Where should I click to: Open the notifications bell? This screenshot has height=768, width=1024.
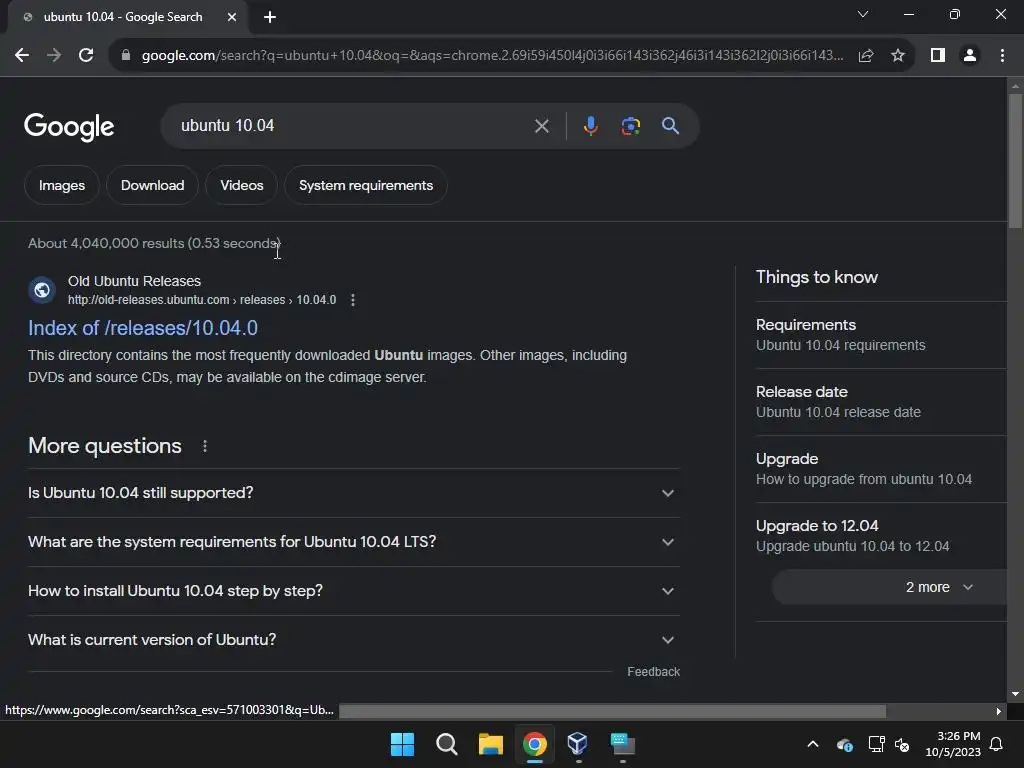(x=997, y=744)
